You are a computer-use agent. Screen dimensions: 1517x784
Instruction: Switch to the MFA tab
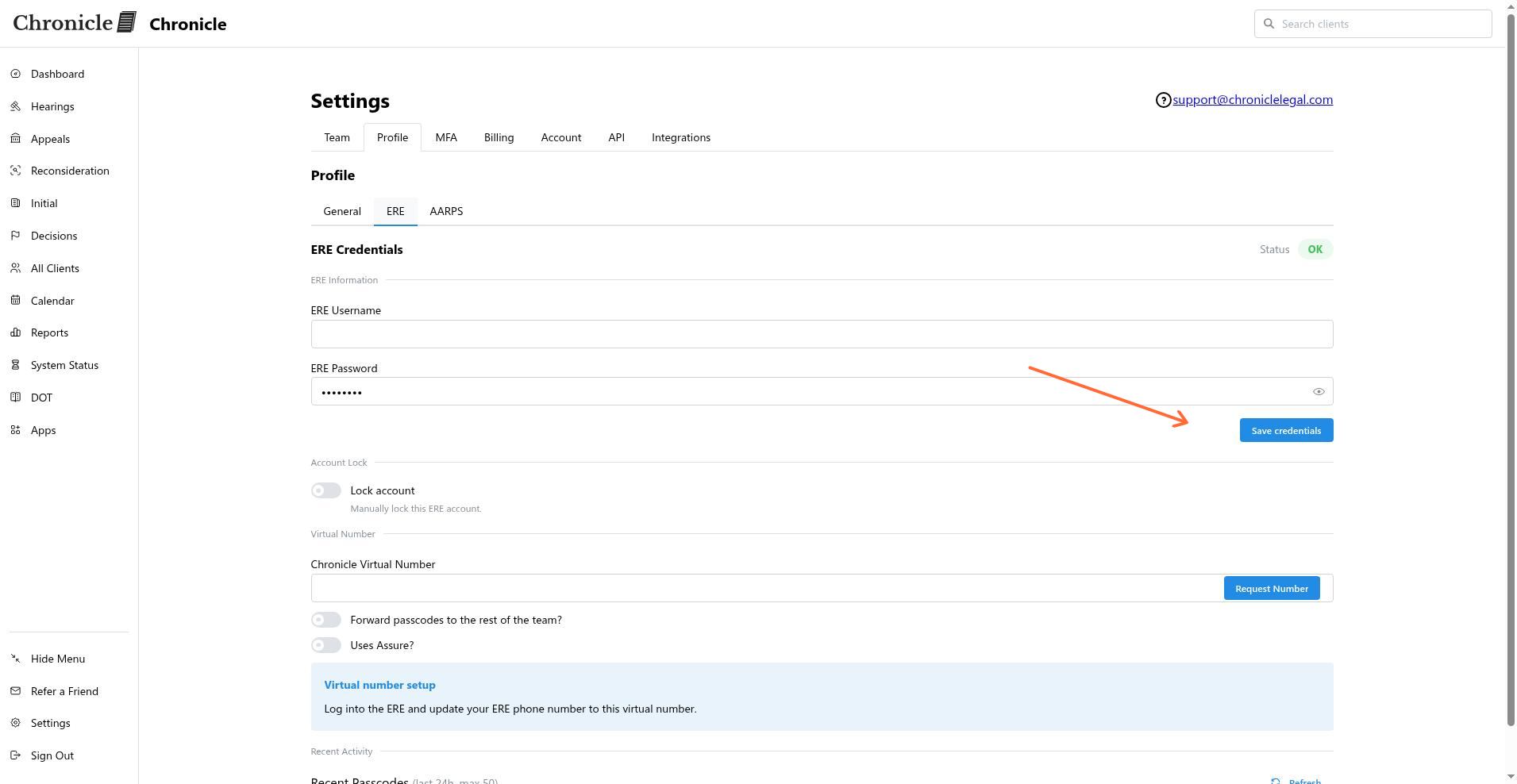click(446, 137)
